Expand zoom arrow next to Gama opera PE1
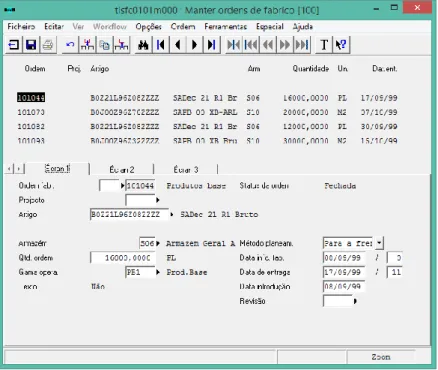Image resolution: width=438 pixels, height=370 pixels. coord(158,272)
